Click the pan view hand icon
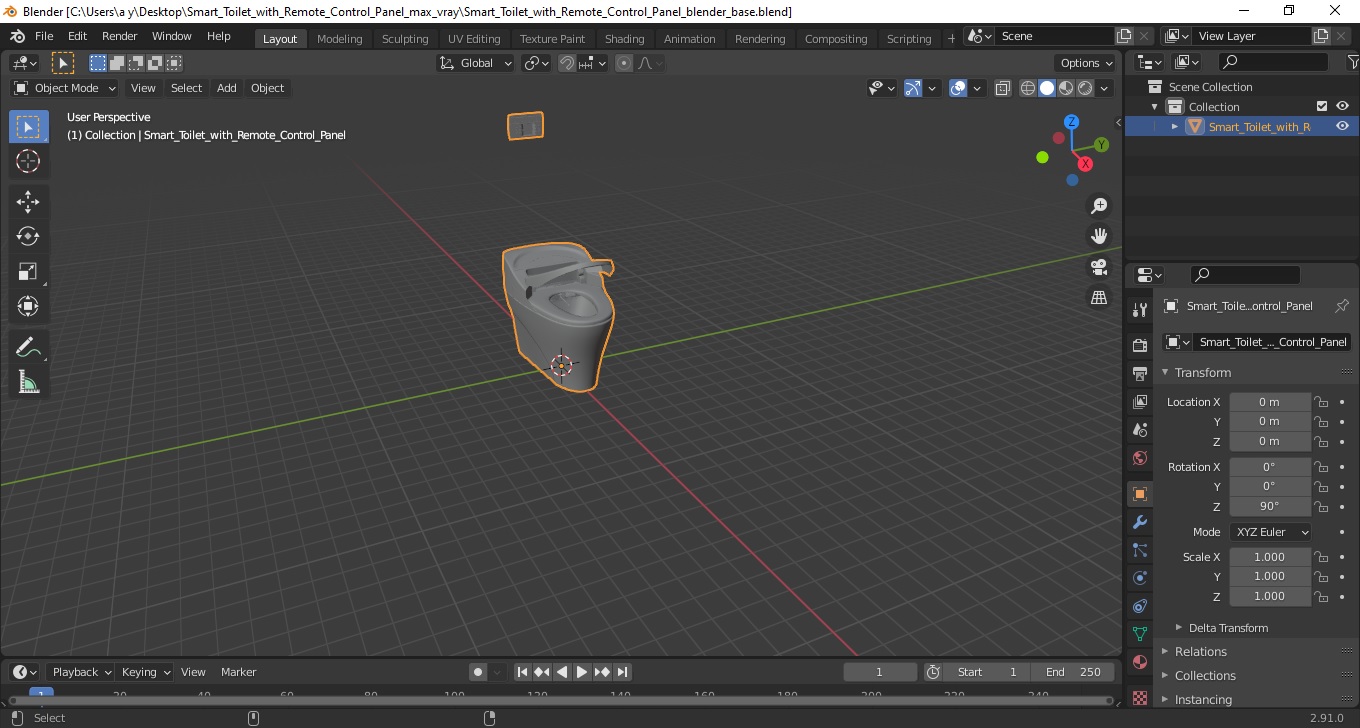Viewport: 1360px width, 728px height. [x=1099, y=237]
